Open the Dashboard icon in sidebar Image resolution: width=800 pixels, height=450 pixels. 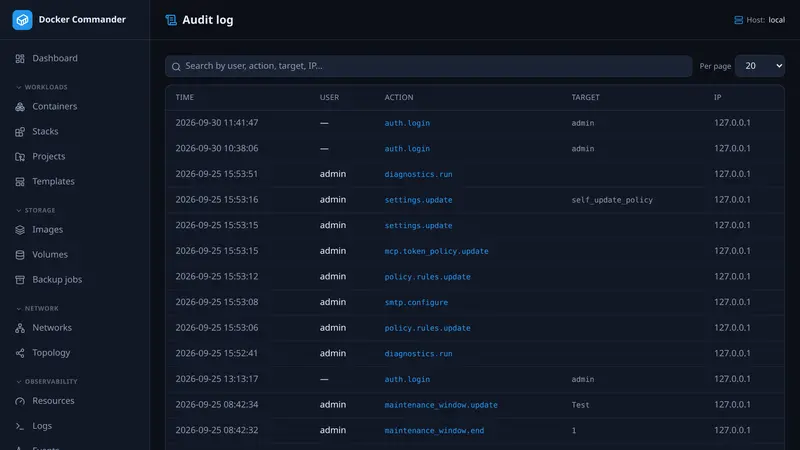coord(20,59)
